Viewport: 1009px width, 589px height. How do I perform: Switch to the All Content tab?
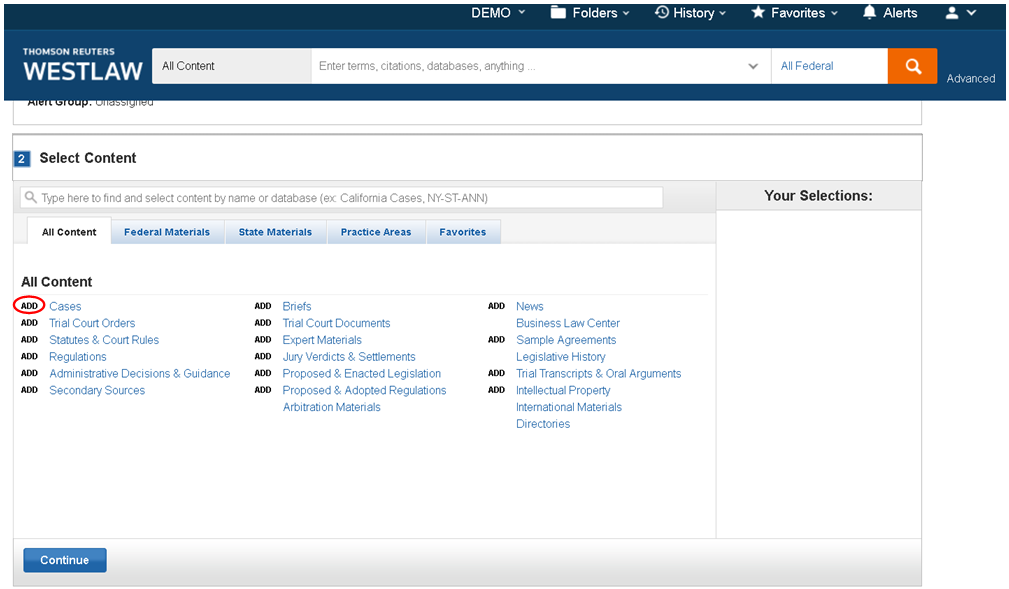tap(69, 232)
